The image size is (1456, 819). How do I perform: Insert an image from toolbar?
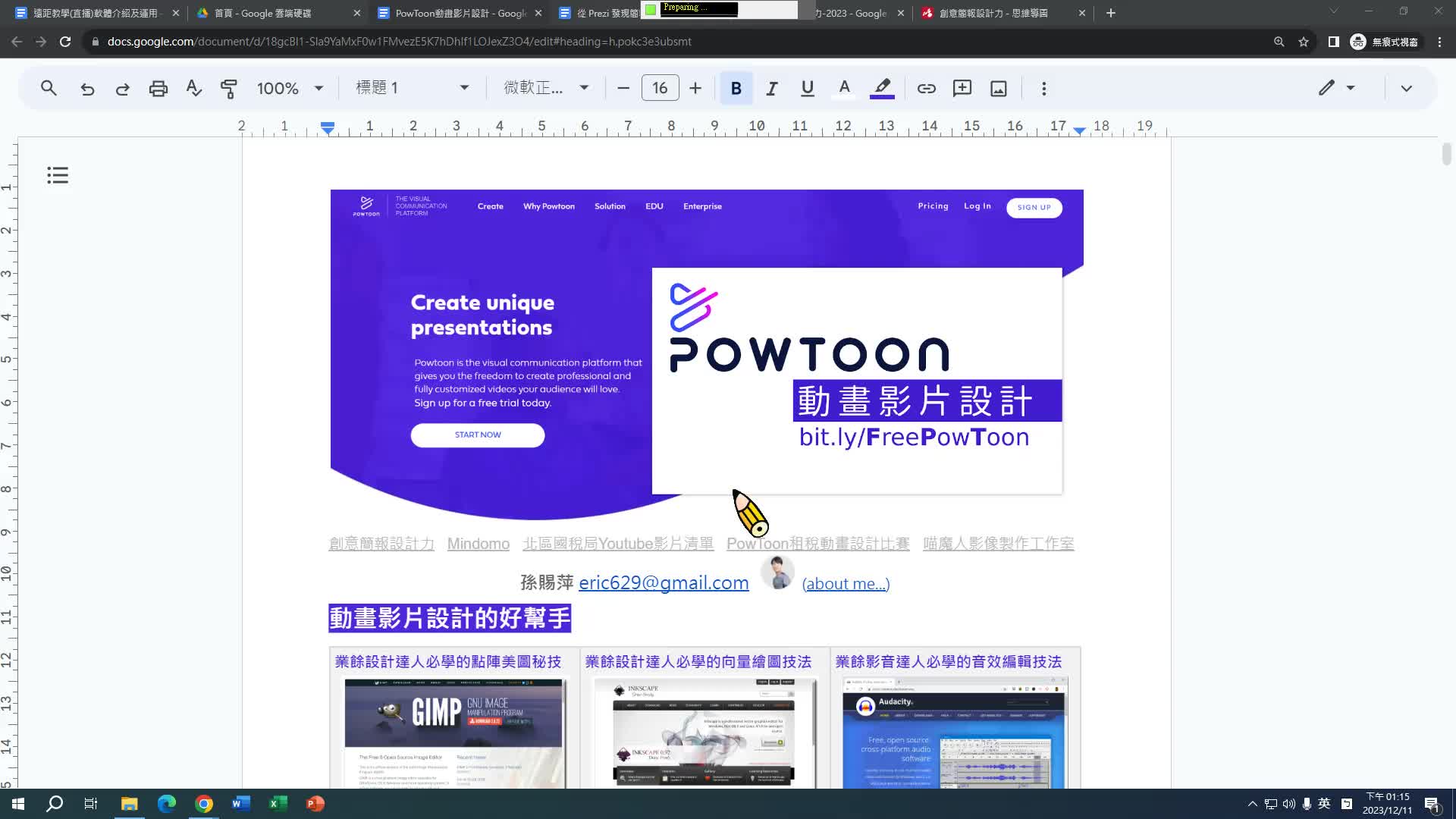(x=999, y=88)
